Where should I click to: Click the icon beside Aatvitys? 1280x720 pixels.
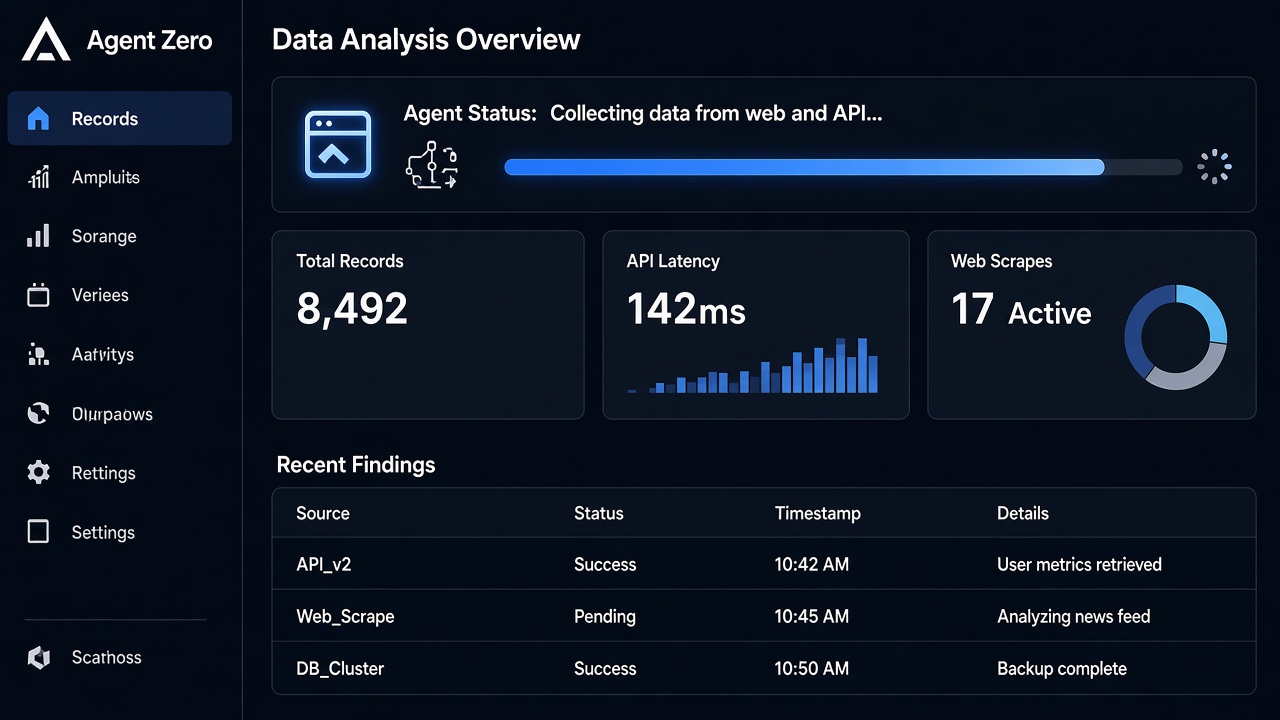(x=38, y=354)
